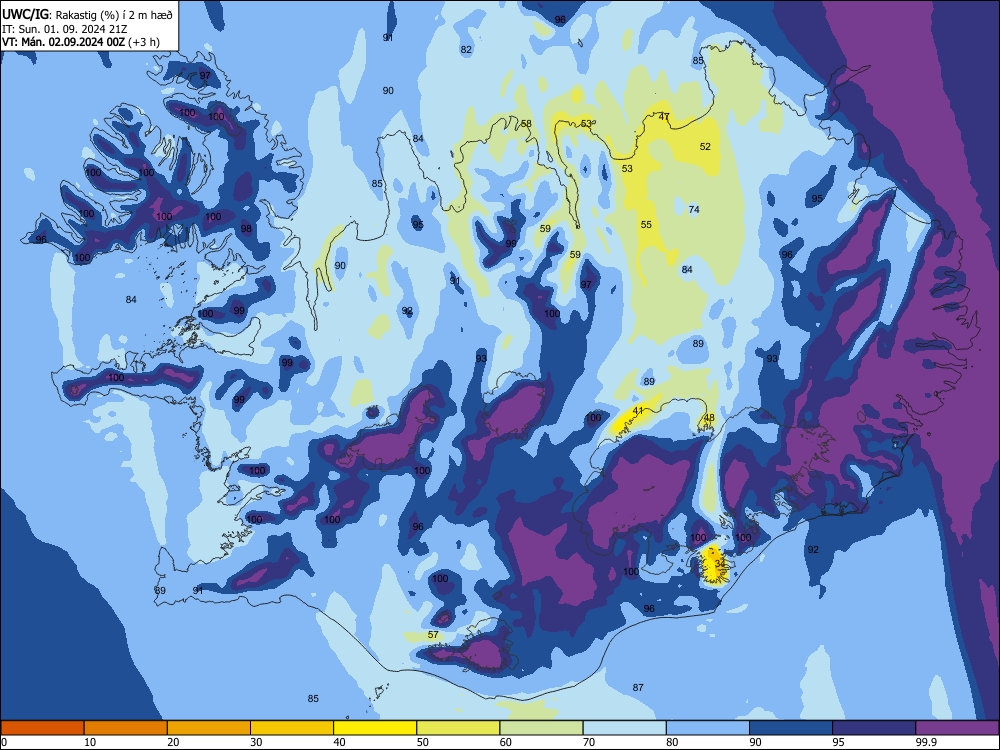
Task: Click the '47' humidity value
Action: point(664,117)
